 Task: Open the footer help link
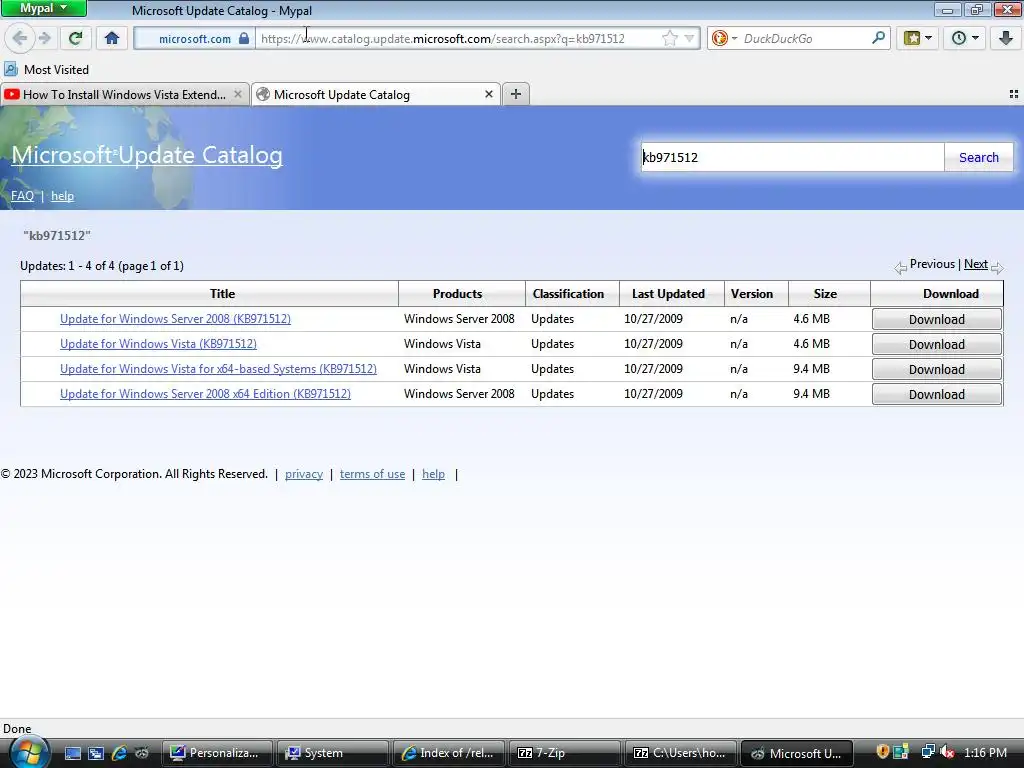click(433, 474)
